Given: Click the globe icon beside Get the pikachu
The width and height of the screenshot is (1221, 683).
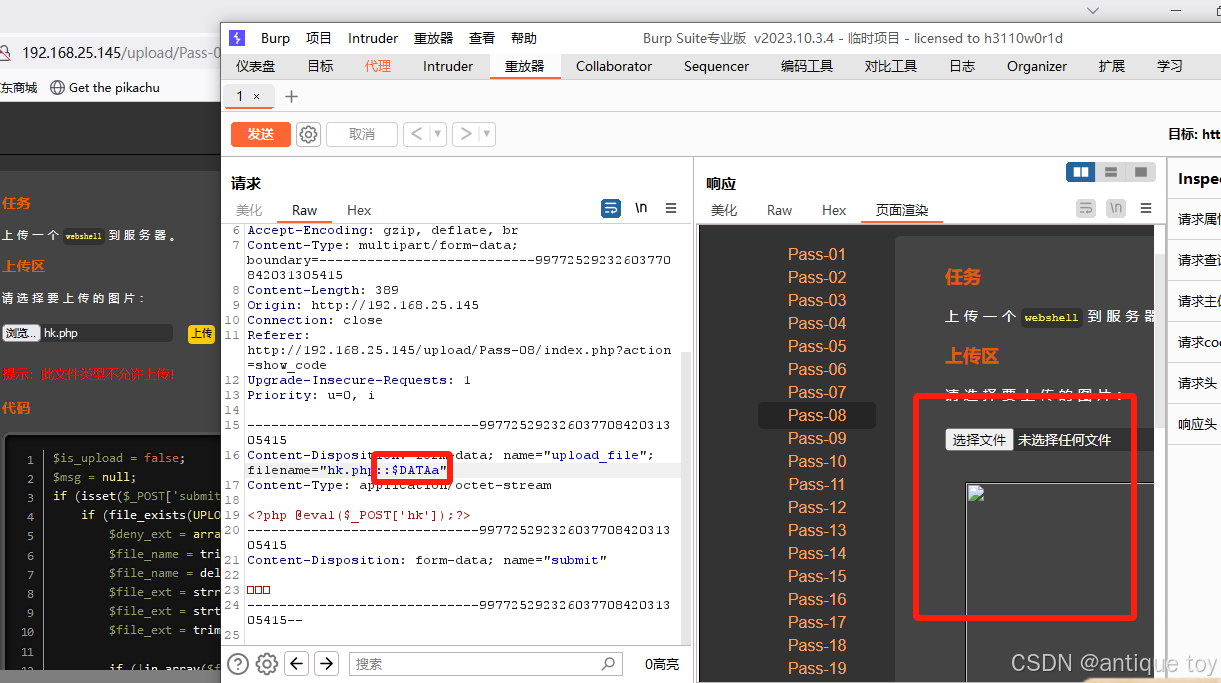Looking at the screenshot, I should tap(57, 88).
